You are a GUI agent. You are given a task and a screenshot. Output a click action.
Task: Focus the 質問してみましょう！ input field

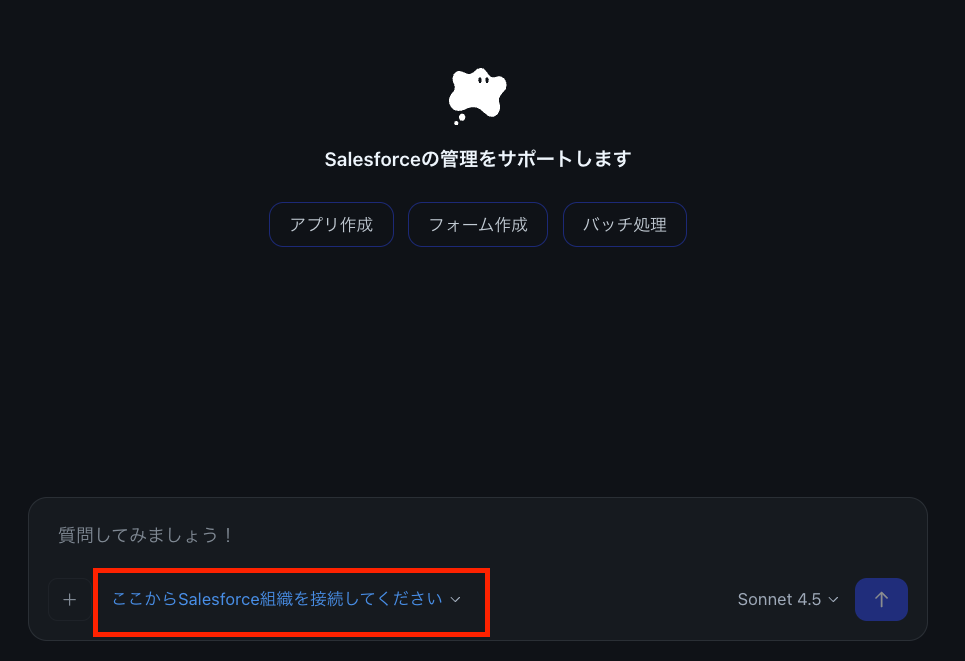(x=478, y=535)
